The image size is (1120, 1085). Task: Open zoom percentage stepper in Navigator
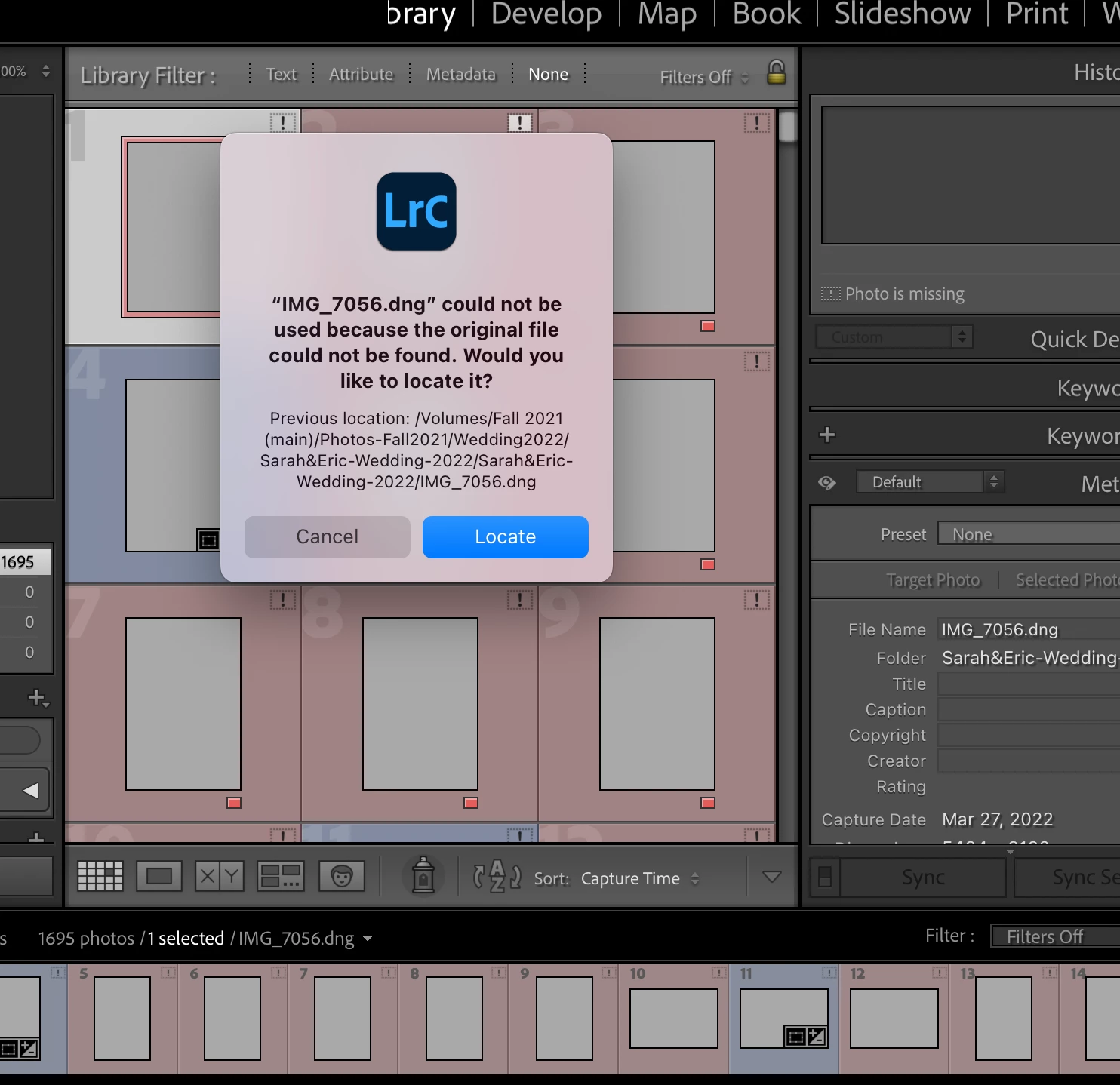(46, 71)
